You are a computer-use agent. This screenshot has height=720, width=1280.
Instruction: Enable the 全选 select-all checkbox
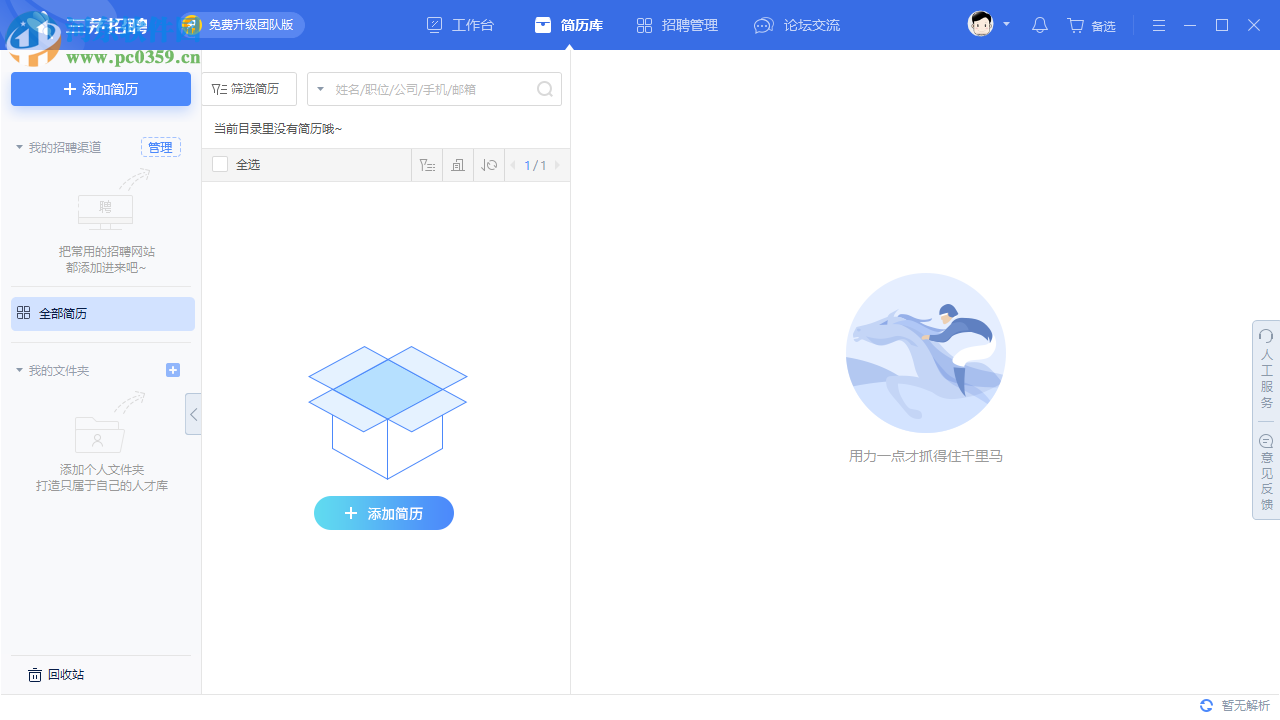tap(220, 164)
